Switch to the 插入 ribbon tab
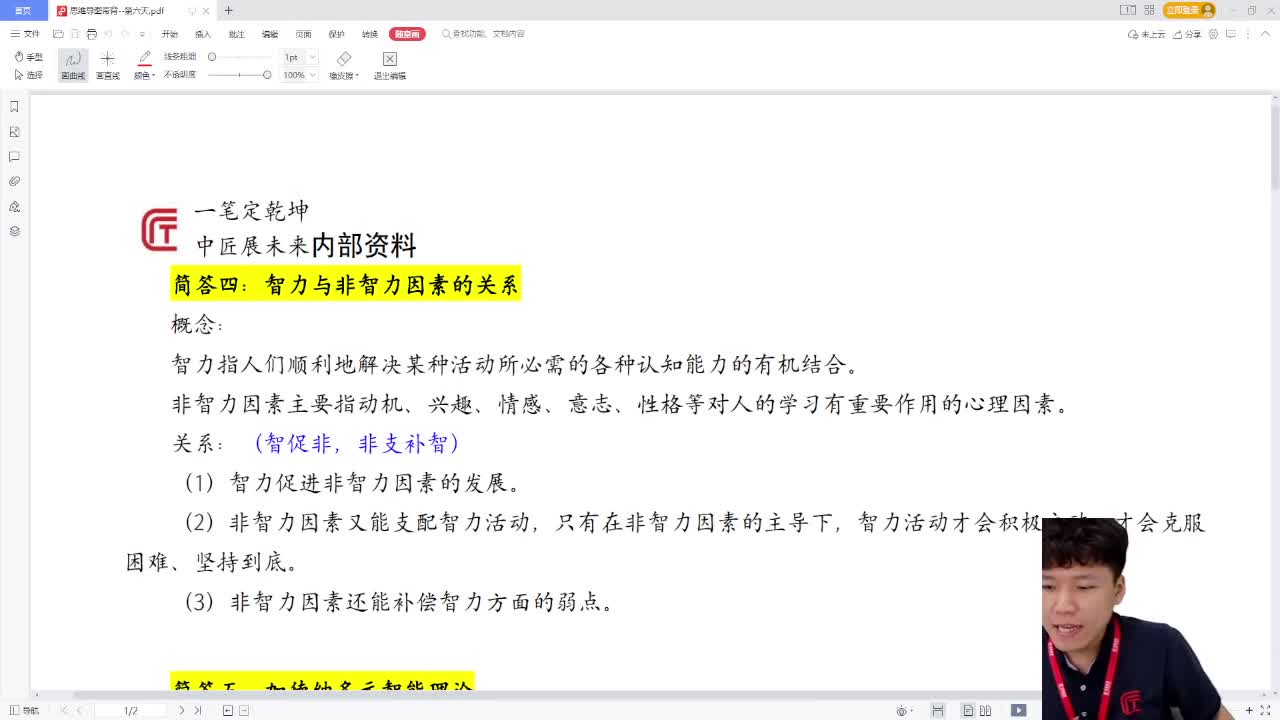This screenshot has width=1280, height=720. point(201,33)
